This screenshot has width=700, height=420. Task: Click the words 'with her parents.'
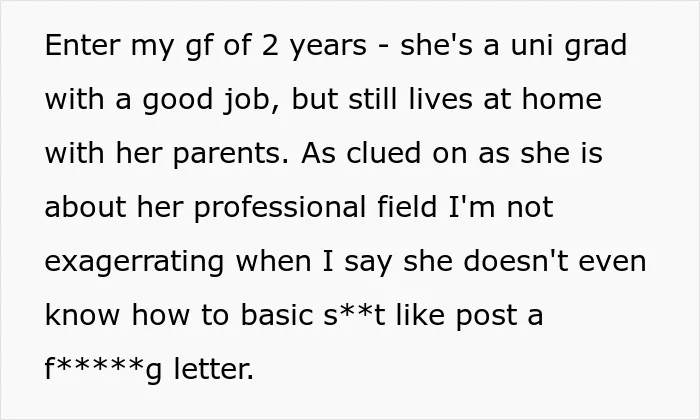click(x=167, y=155)
